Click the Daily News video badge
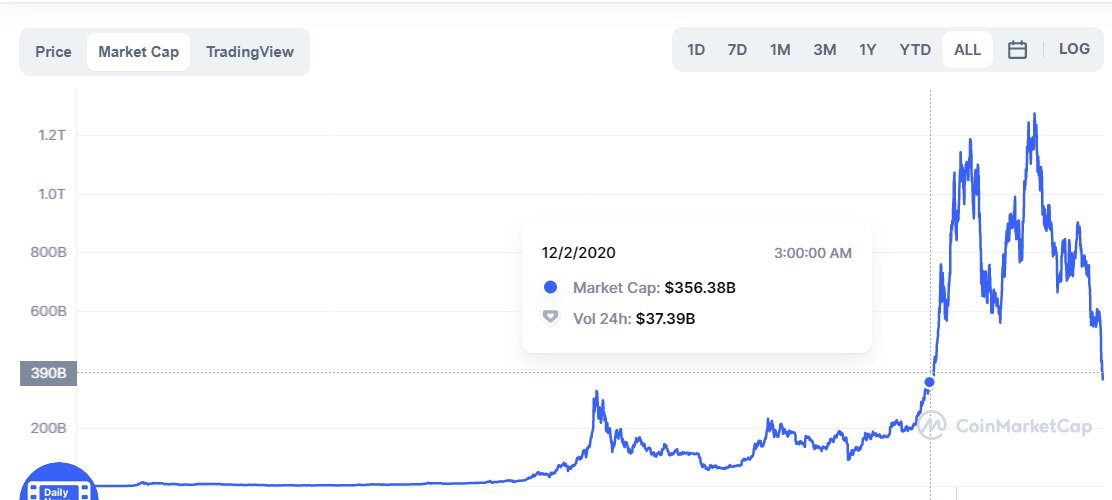Viewport: 1112px width, 500px height. click(x=60, y=482)
